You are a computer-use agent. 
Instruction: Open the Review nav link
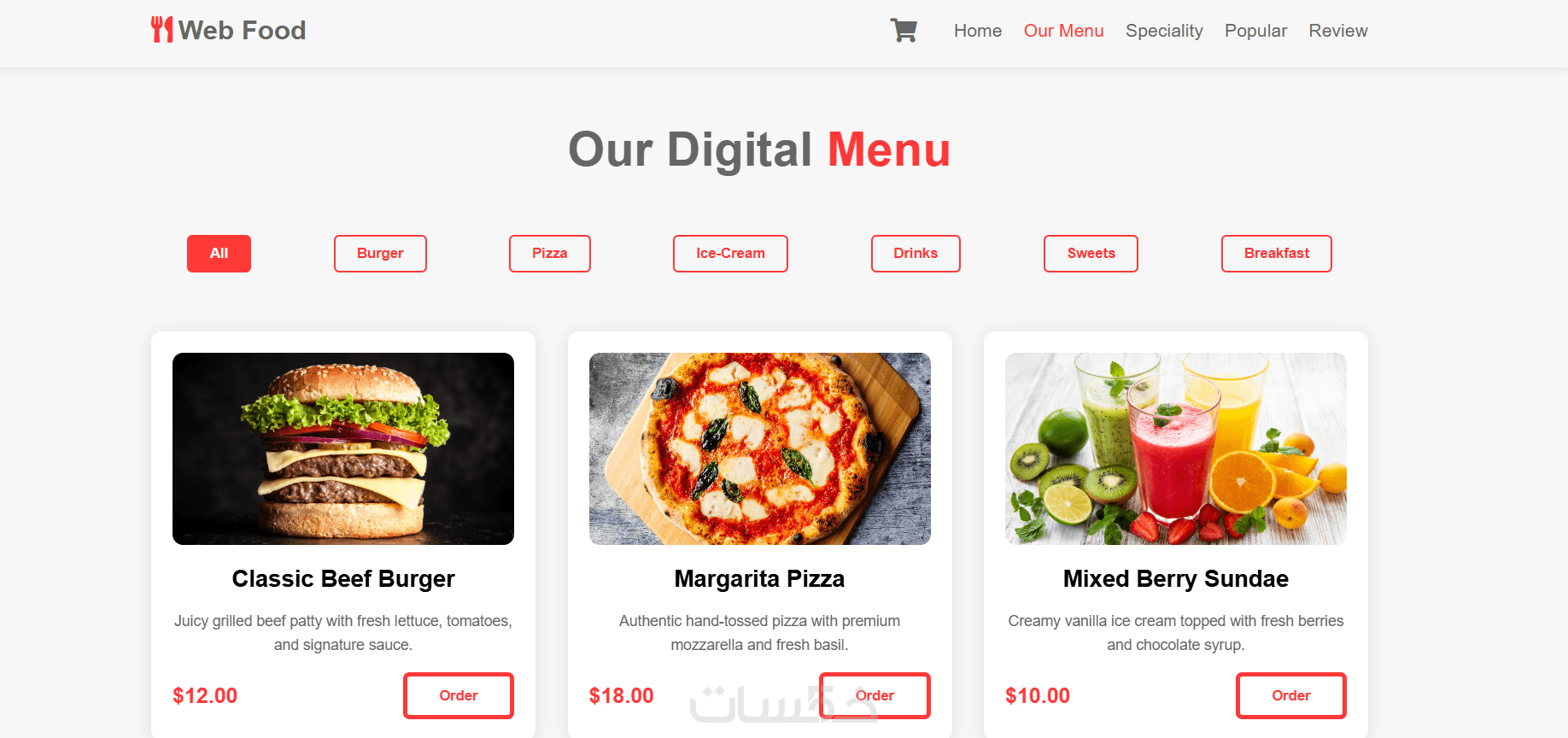(x=1337, y=31)
